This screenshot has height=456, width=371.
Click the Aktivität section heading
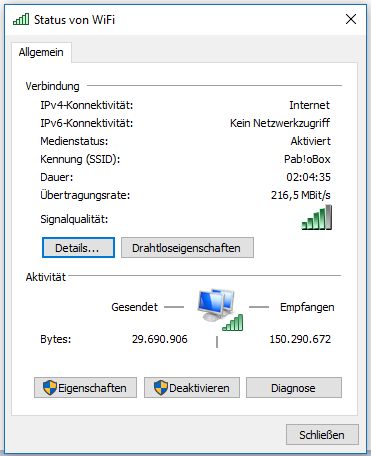tap(46, 277)
